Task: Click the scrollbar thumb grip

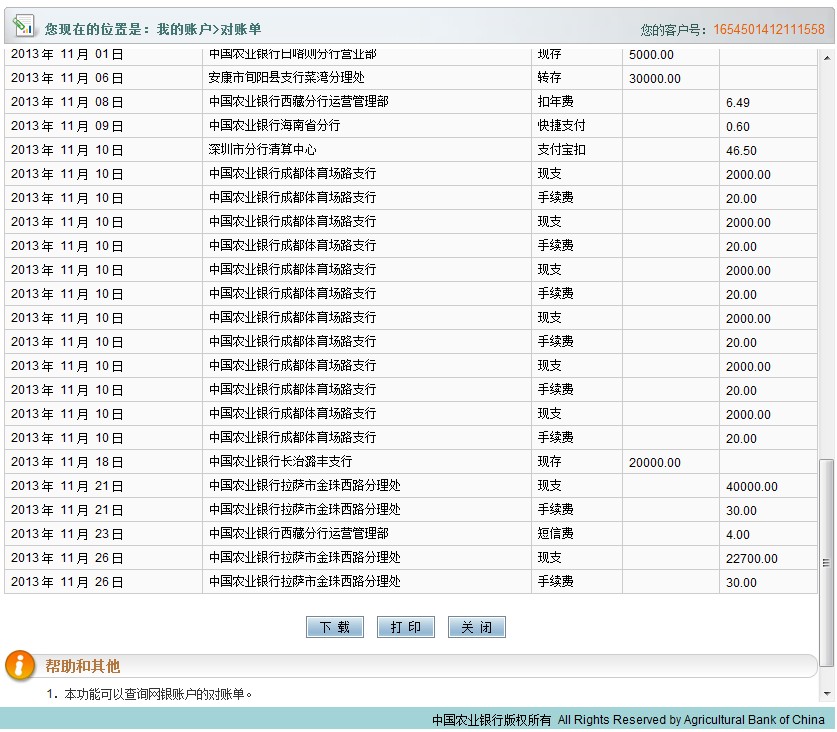Action: click(826, 563)
